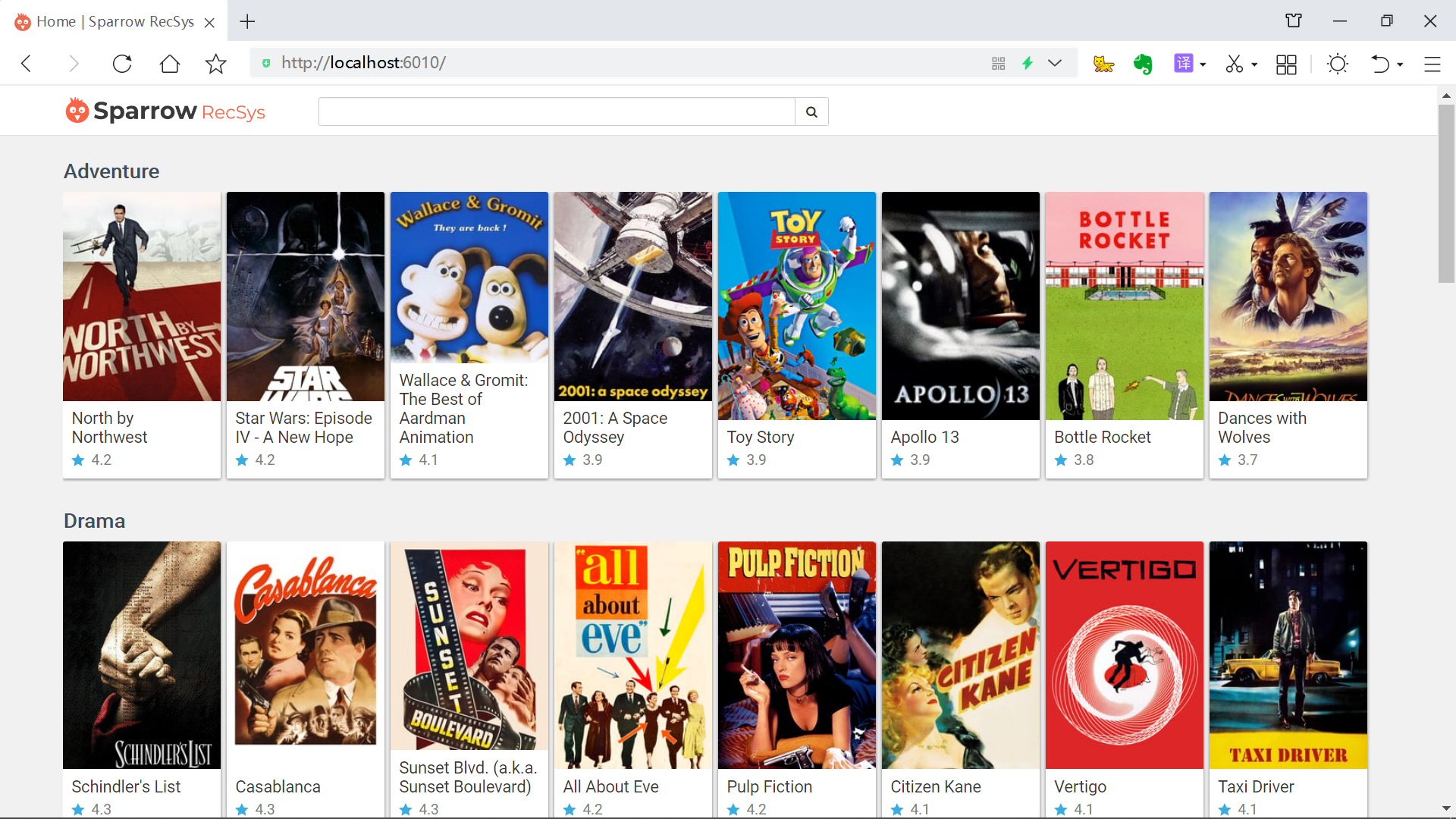Click the browser forward arrow
1456x819 pixels.
point(74,64)
